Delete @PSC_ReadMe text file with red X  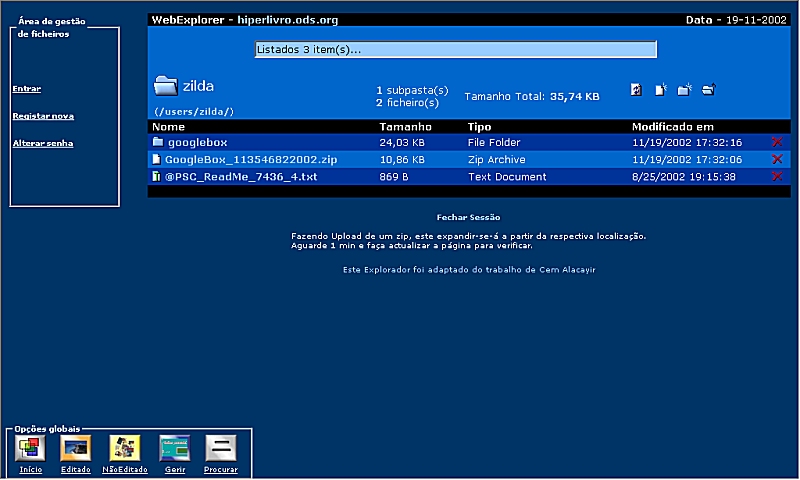tap(777, 176)
